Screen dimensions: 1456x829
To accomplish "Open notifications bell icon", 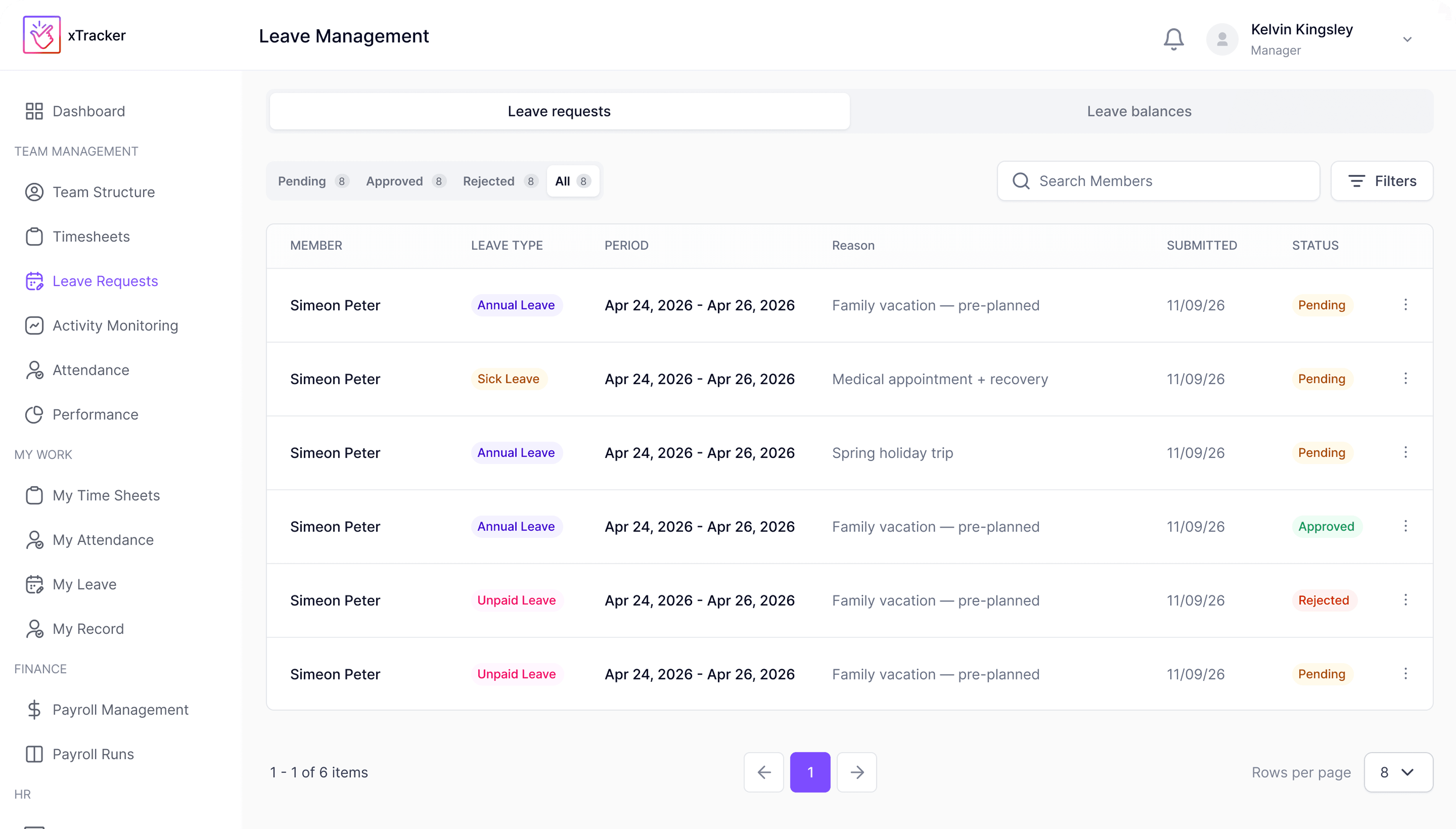I will tap(1173, 39).
